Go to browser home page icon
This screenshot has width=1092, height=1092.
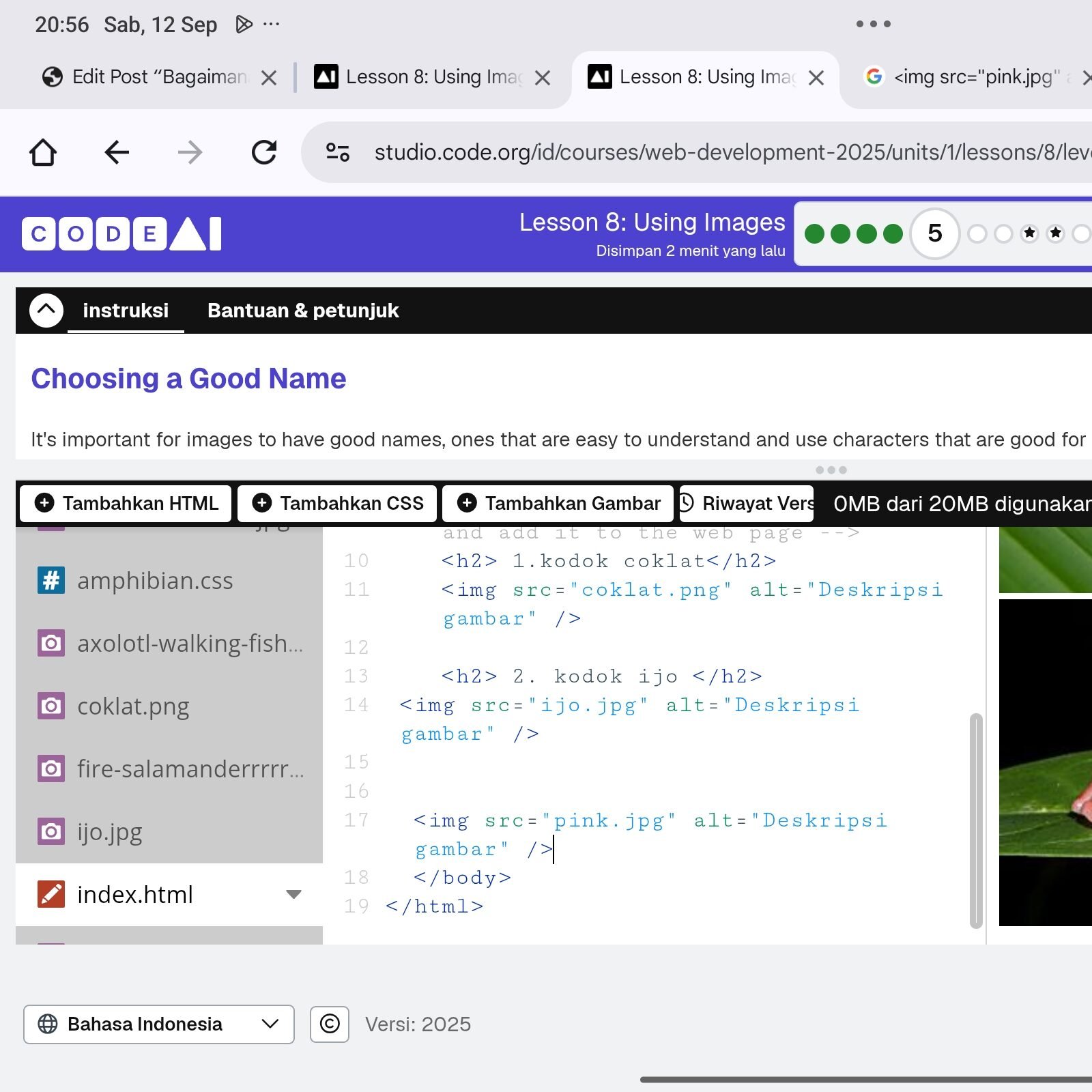(x=43, y=152)
